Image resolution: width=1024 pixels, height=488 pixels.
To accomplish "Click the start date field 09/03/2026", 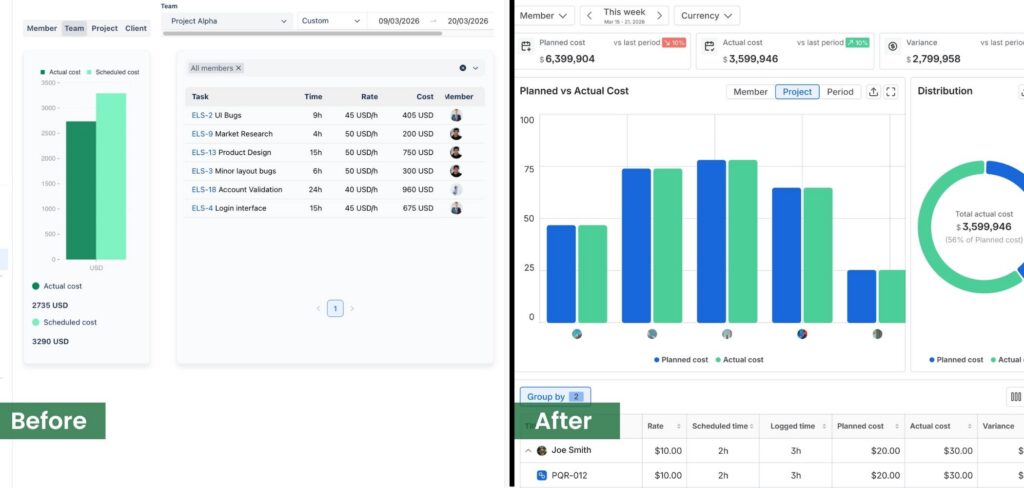I will click(398, 21).
